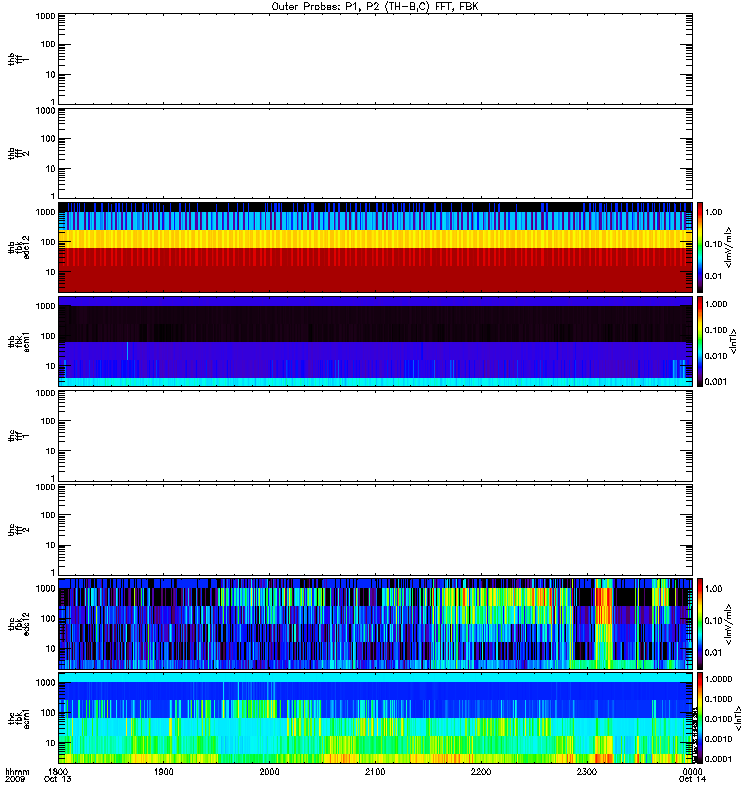Click "0.1000" on the thc scm1 color bar
Screen dimensions: 750x800
tap(718, 699)
